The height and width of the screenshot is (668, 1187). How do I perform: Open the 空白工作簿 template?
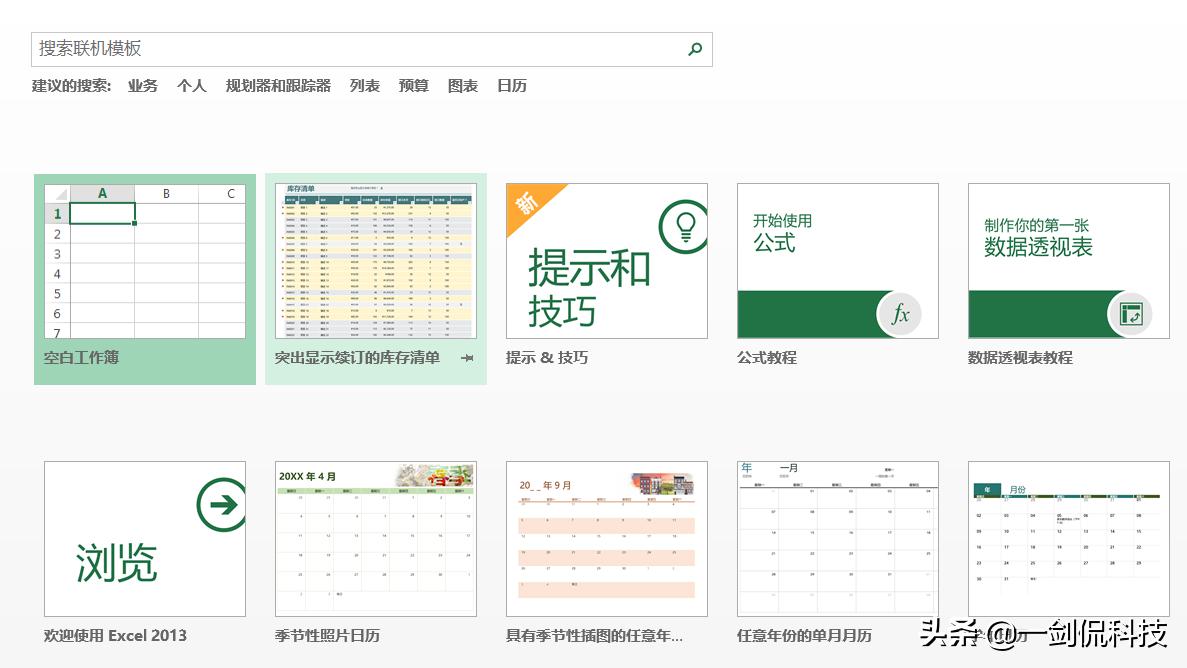[144, 260]
